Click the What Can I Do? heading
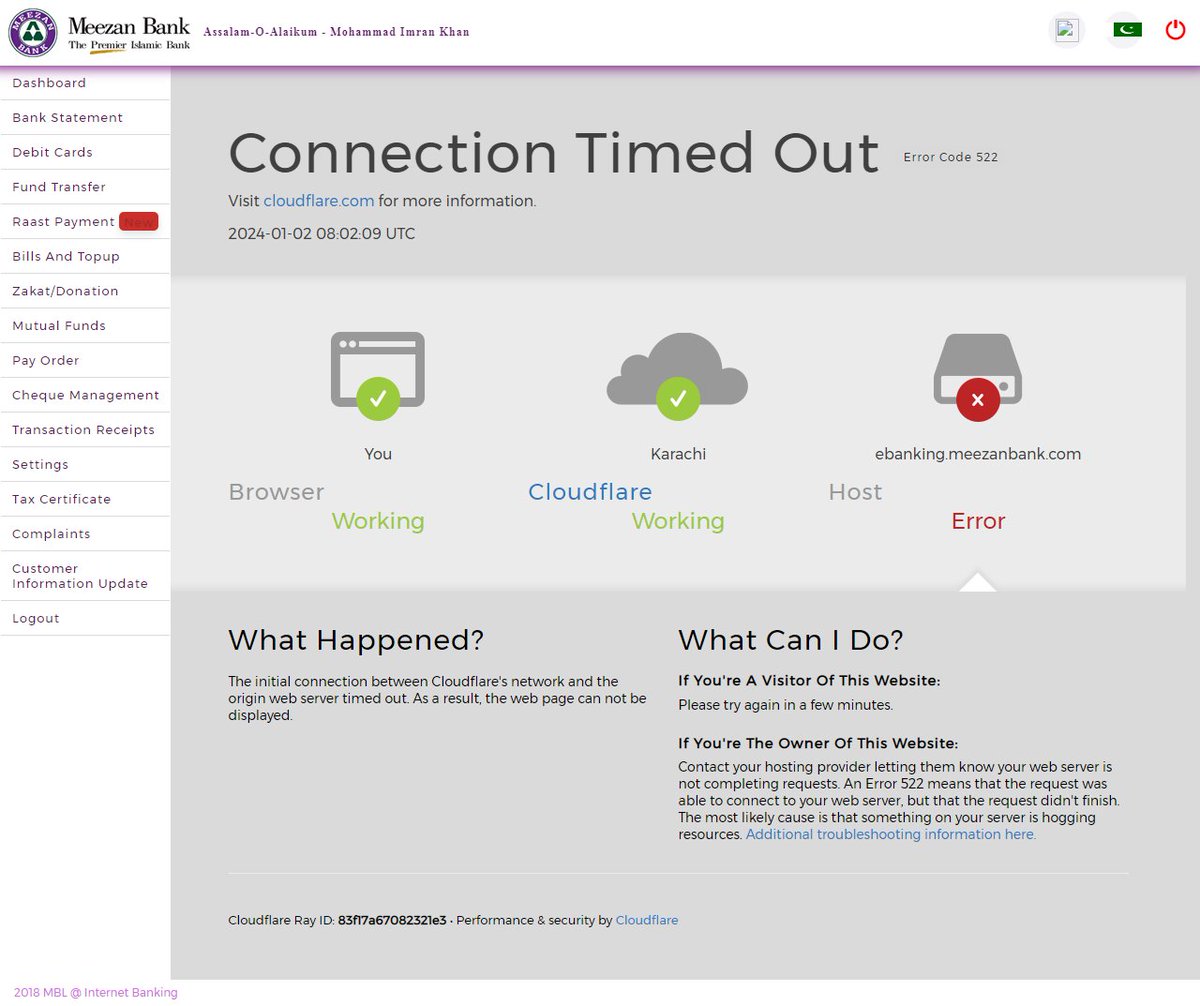Screen dimensions: 1200x1006 point(791,640)
